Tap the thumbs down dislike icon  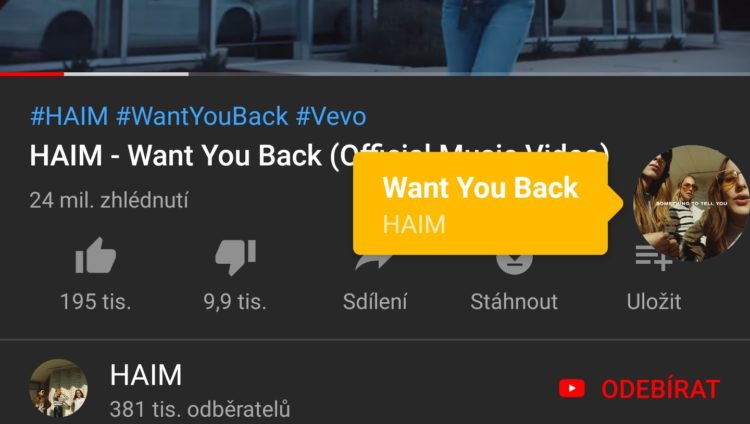(235, 257)
